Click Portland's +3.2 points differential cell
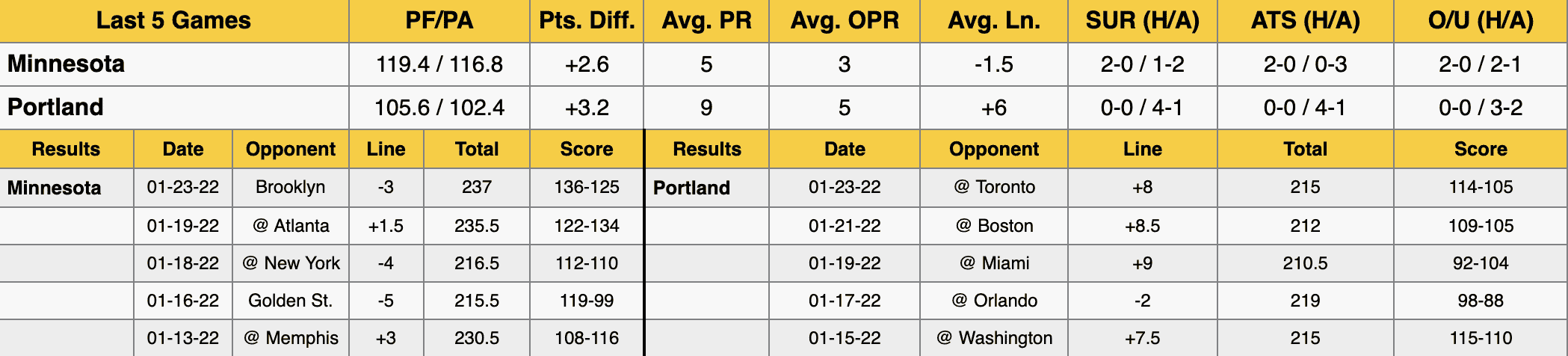This screenshot has height=356, width=1568. 587,108
